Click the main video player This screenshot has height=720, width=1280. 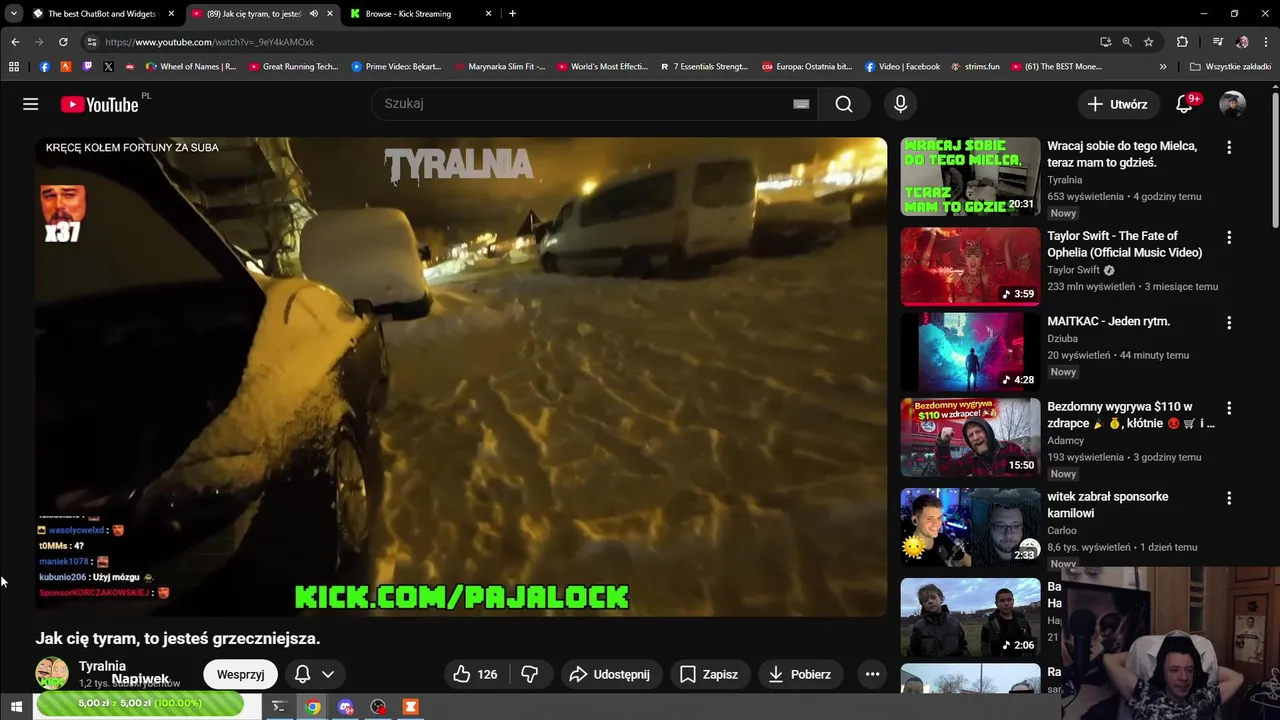point(461,377)
